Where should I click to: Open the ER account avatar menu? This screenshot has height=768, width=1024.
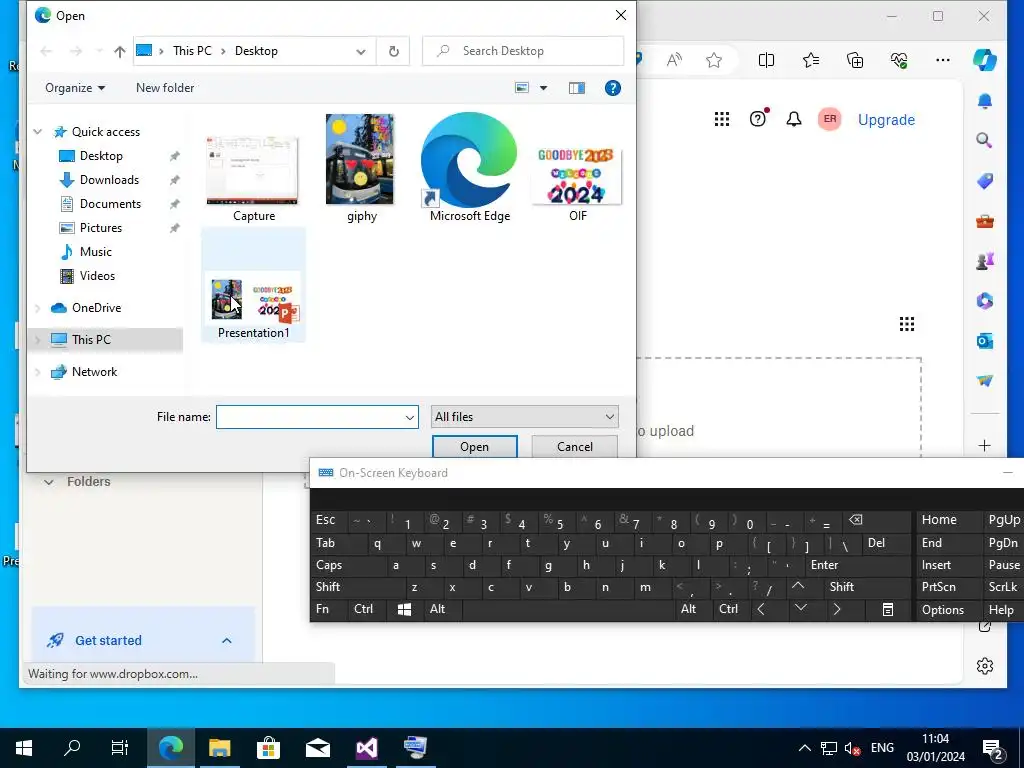coord(829,119)
